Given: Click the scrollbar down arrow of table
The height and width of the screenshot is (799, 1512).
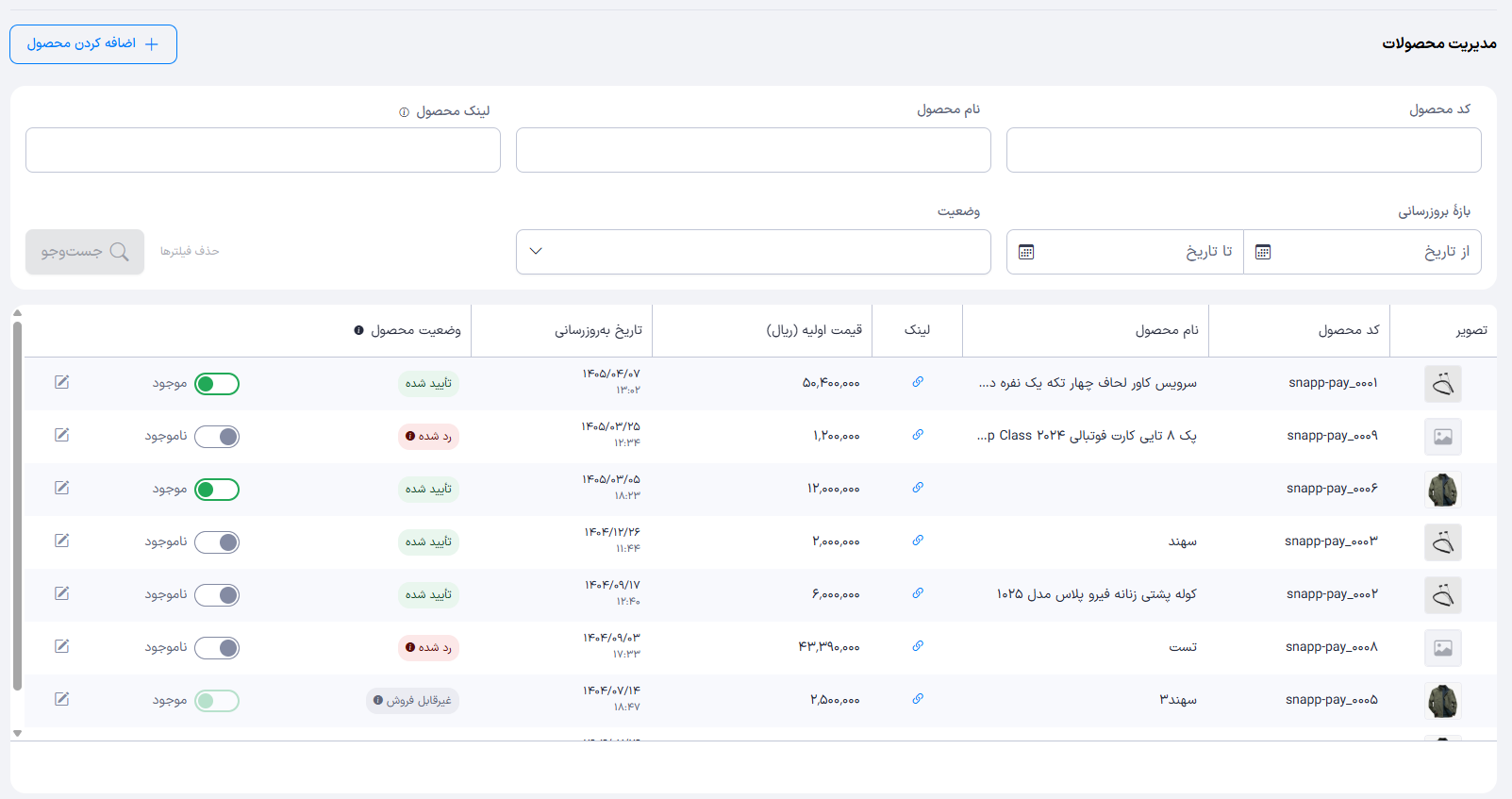Looking at the screenshot, I should tap(17, 733).
